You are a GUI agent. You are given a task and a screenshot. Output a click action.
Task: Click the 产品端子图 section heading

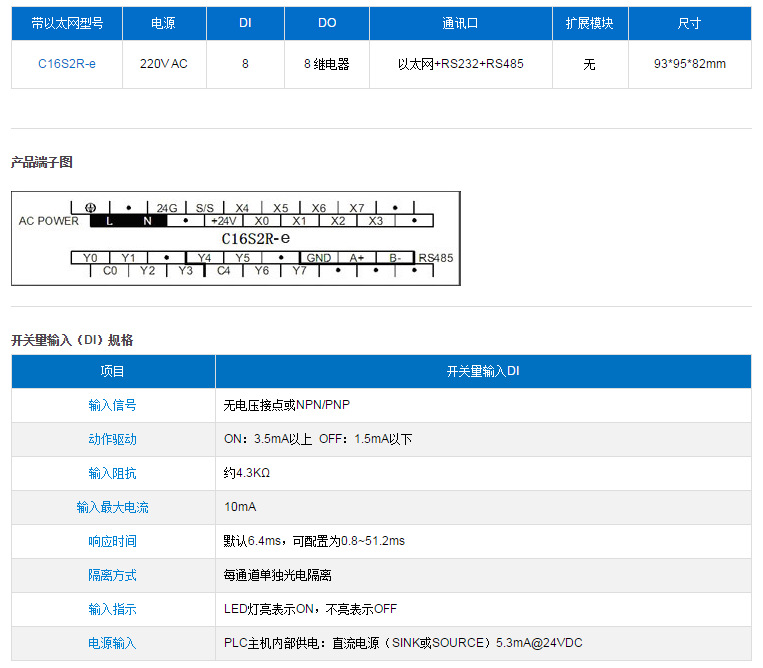(42, 162)
